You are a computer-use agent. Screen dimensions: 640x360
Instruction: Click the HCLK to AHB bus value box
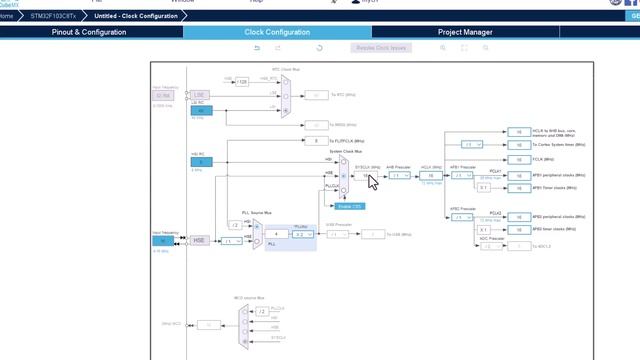point(519,132)
